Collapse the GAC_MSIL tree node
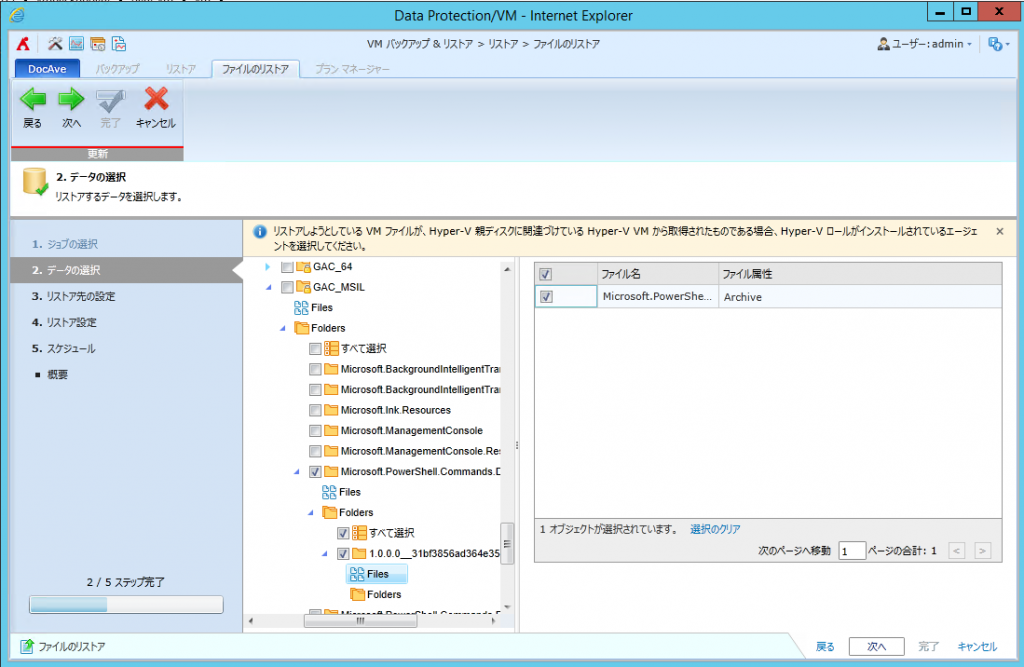This screenshot has width=1024, height=667. coord(268,287)
